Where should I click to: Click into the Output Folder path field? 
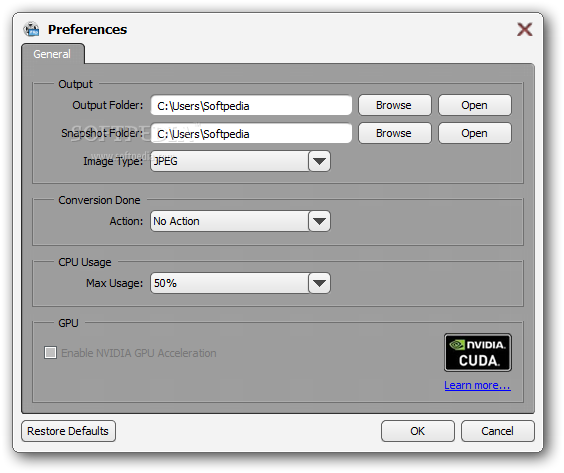(251, 105)
